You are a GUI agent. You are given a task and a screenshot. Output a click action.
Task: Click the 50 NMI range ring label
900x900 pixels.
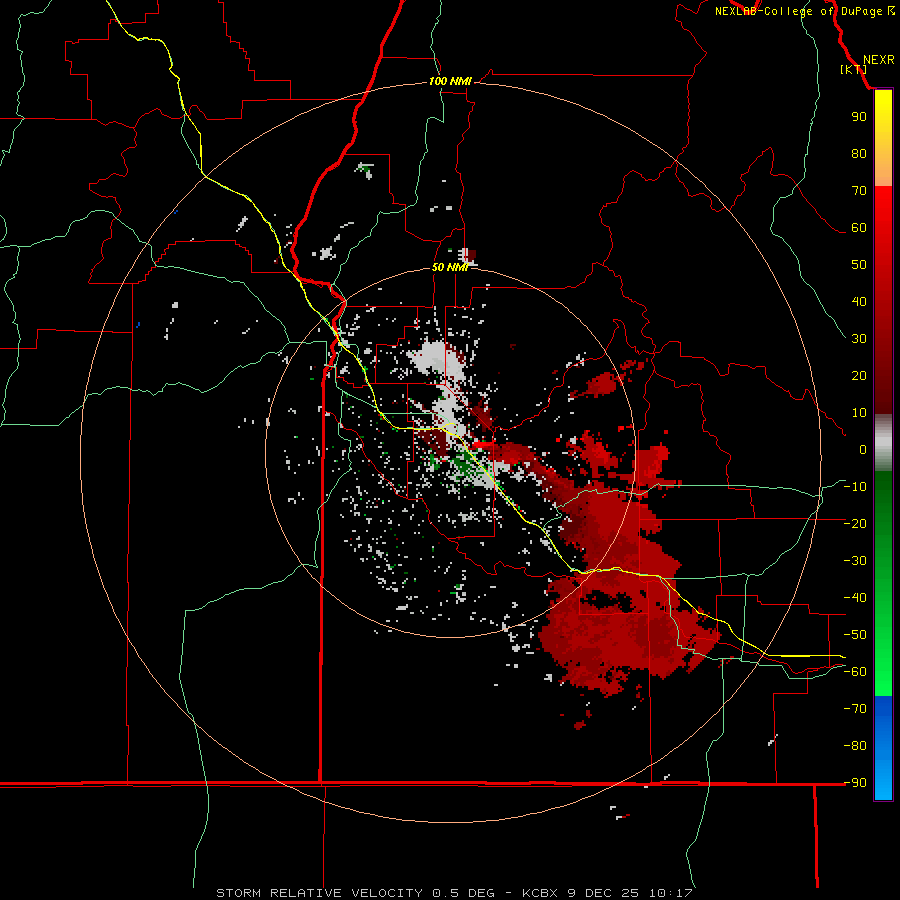(450, 267)
